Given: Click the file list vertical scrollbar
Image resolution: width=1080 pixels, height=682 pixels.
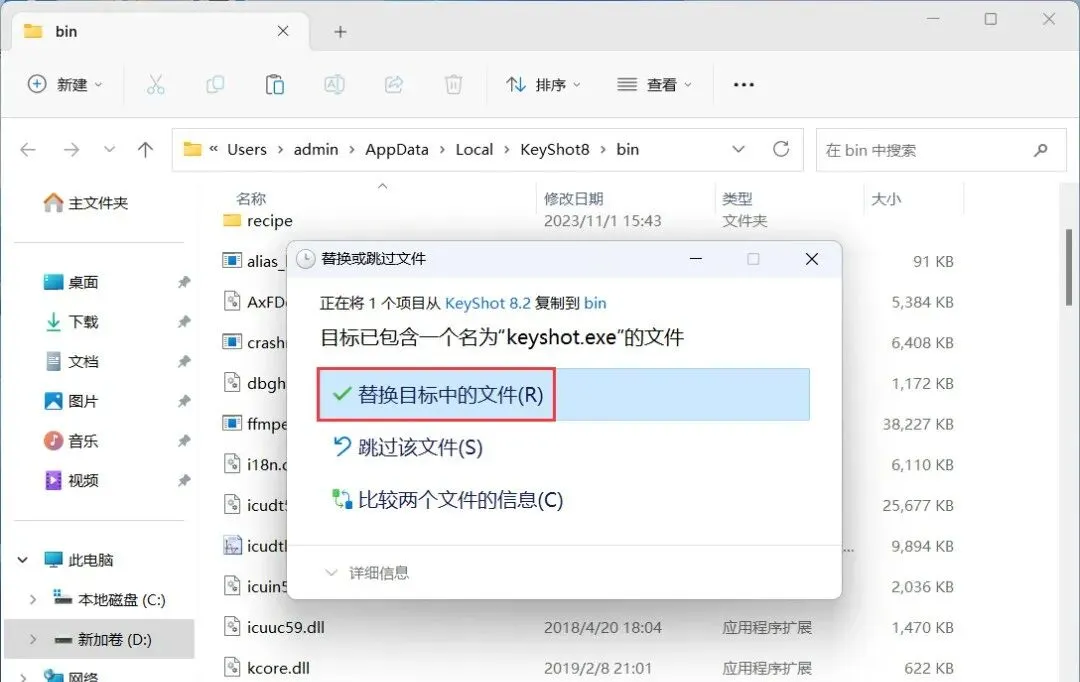Looking at the screenshot, I should point(1069,267).
